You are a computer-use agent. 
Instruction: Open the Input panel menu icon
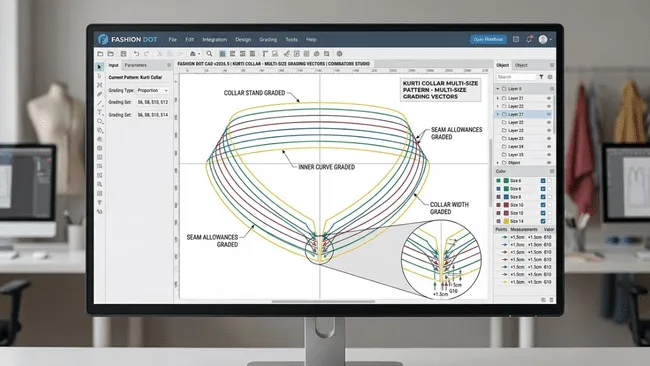point(169,65)
